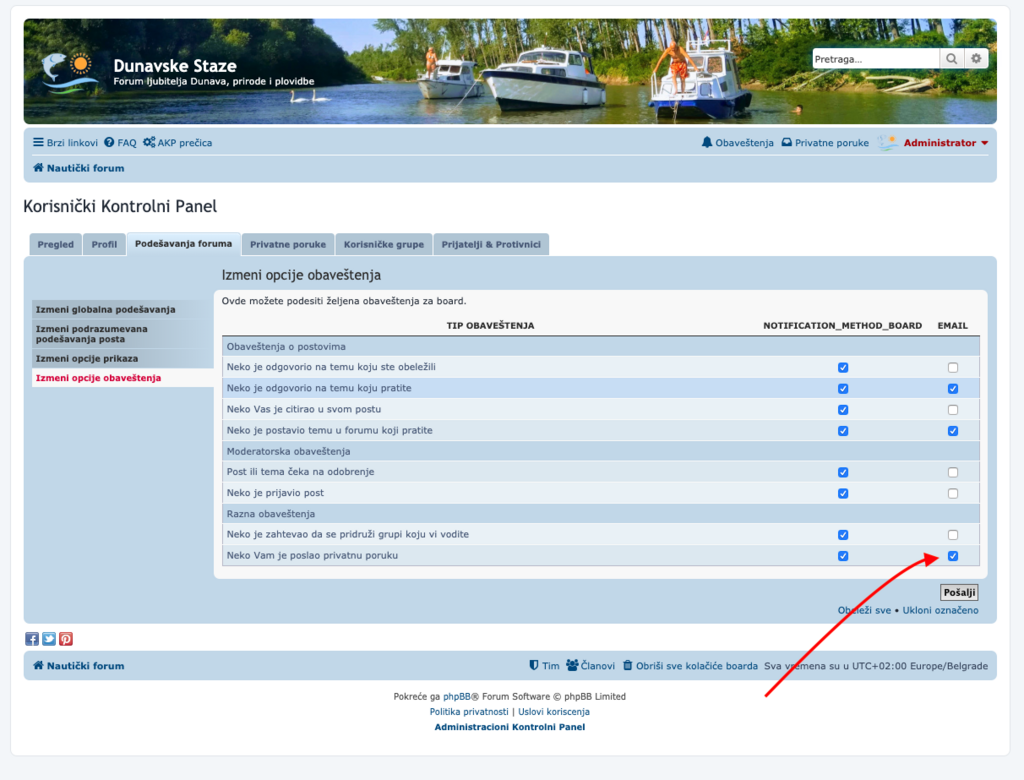1024x780 pixels.
Task: Open Administracioni Kontrolni Panel link
Action: click(x=510, y=726)
